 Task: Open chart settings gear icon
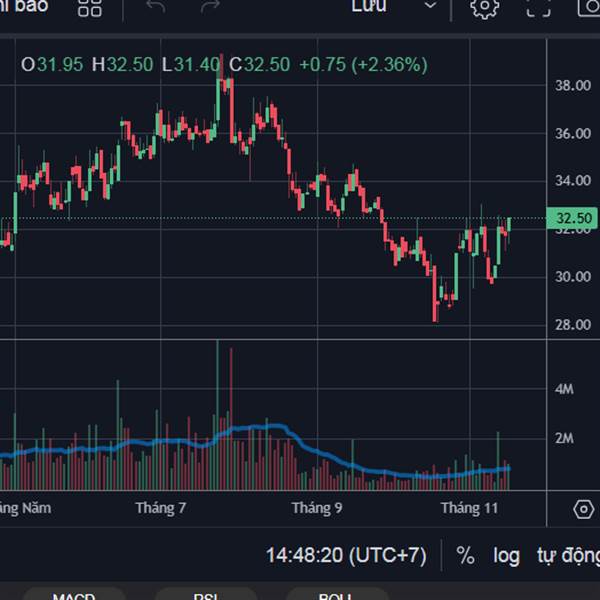pos(485,7)
